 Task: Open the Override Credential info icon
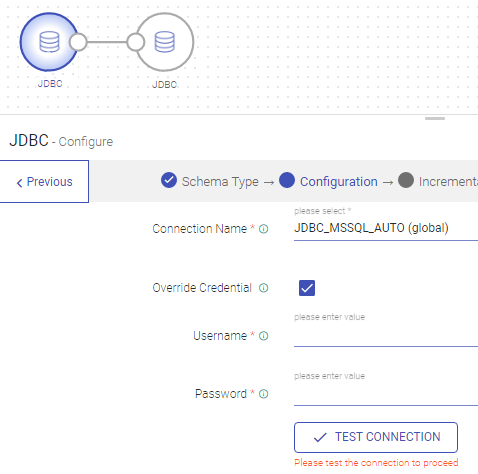click(x=263, y=288)
